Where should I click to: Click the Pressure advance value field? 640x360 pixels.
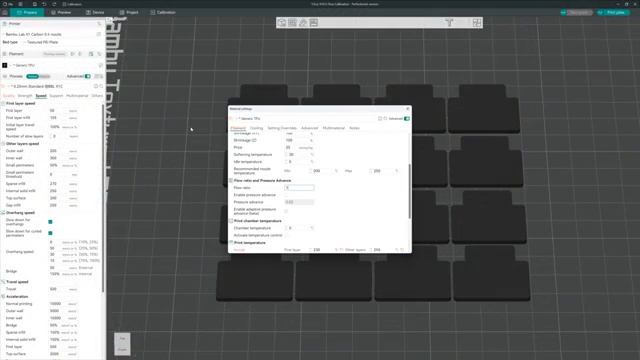coord(299,202)
